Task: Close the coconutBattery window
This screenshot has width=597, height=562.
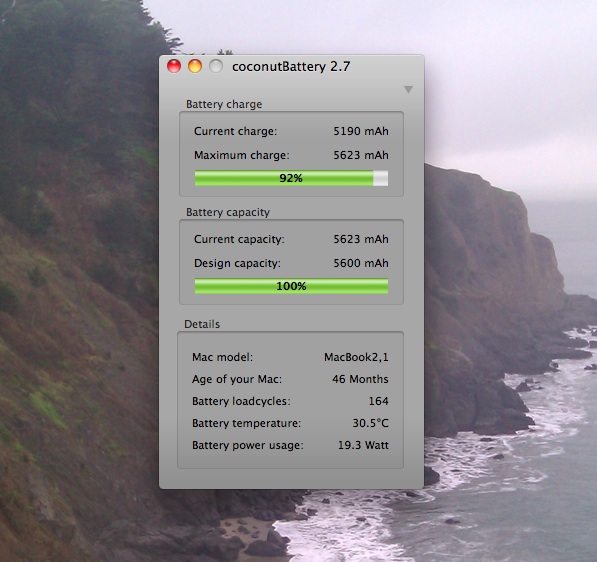Action: coord(174,66)
